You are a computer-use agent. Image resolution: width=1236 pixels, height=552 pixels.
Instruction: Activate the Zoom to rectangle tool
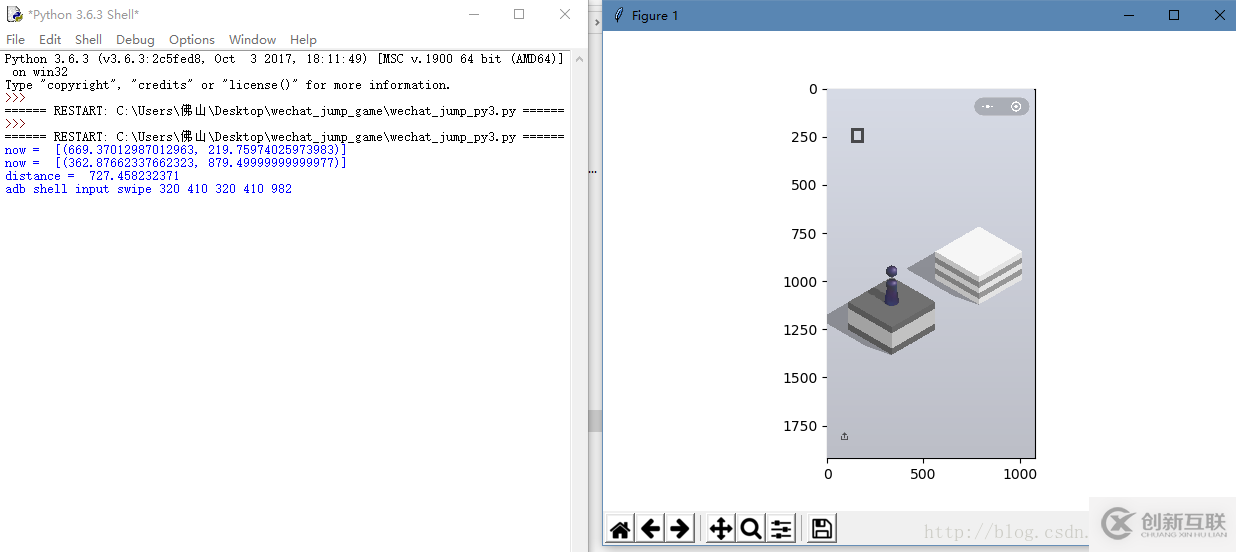pos(750,529)
